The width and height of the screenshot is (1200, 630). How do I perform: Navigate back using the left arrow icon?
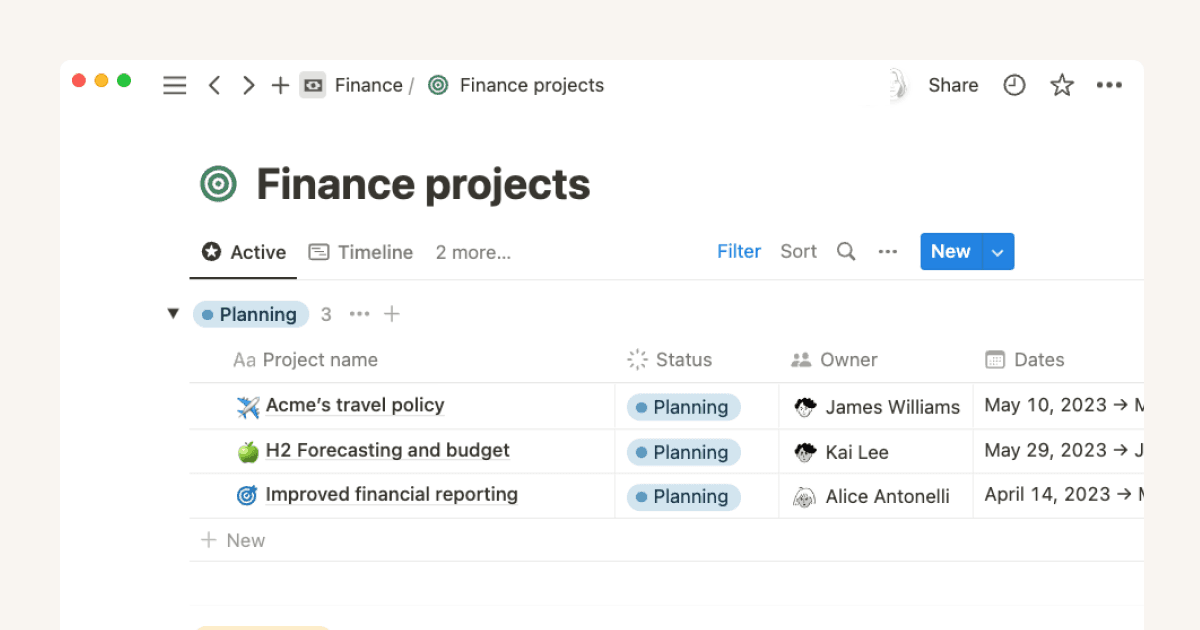(x=214, y=85)
